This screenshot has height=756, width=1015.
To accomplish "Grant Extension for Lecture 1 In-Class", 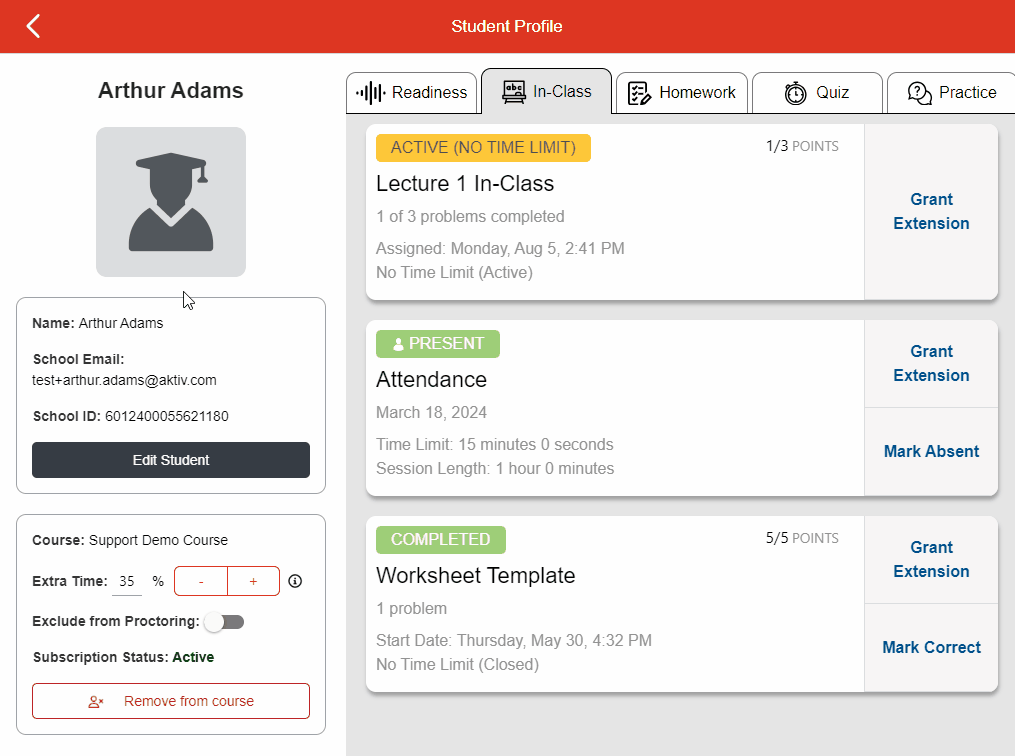I will (x=931, y=211).
